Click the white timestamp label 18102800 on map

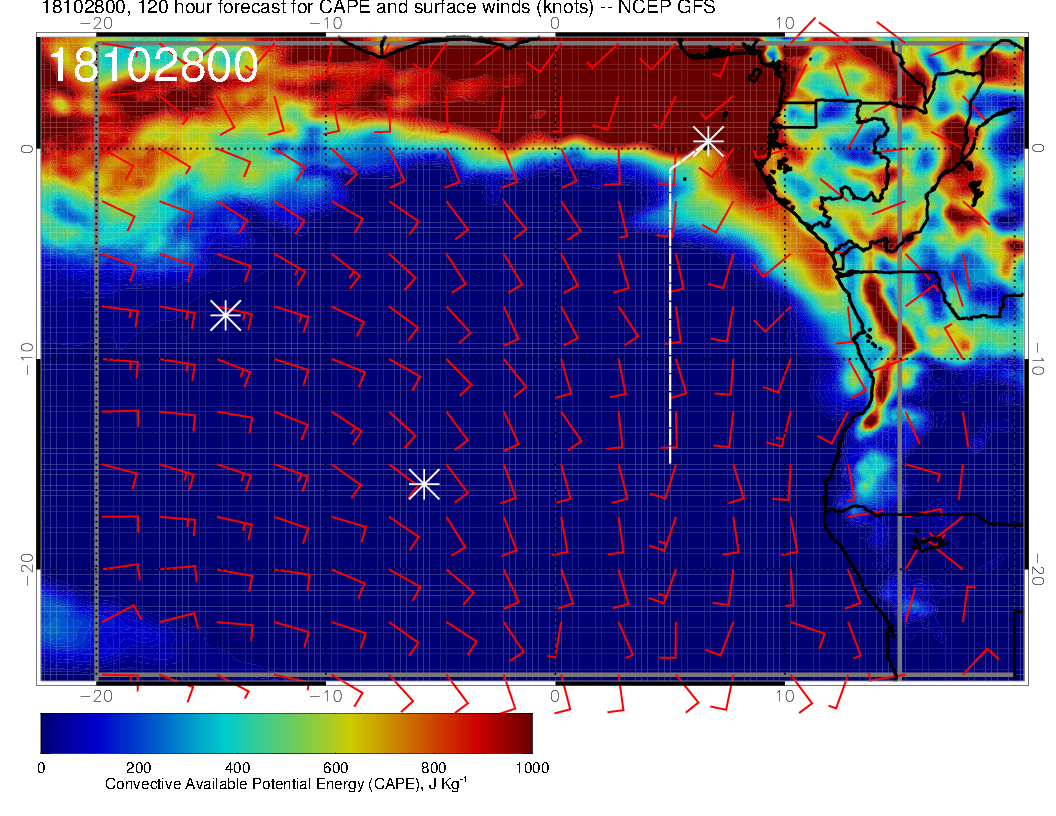click(153, 66)
